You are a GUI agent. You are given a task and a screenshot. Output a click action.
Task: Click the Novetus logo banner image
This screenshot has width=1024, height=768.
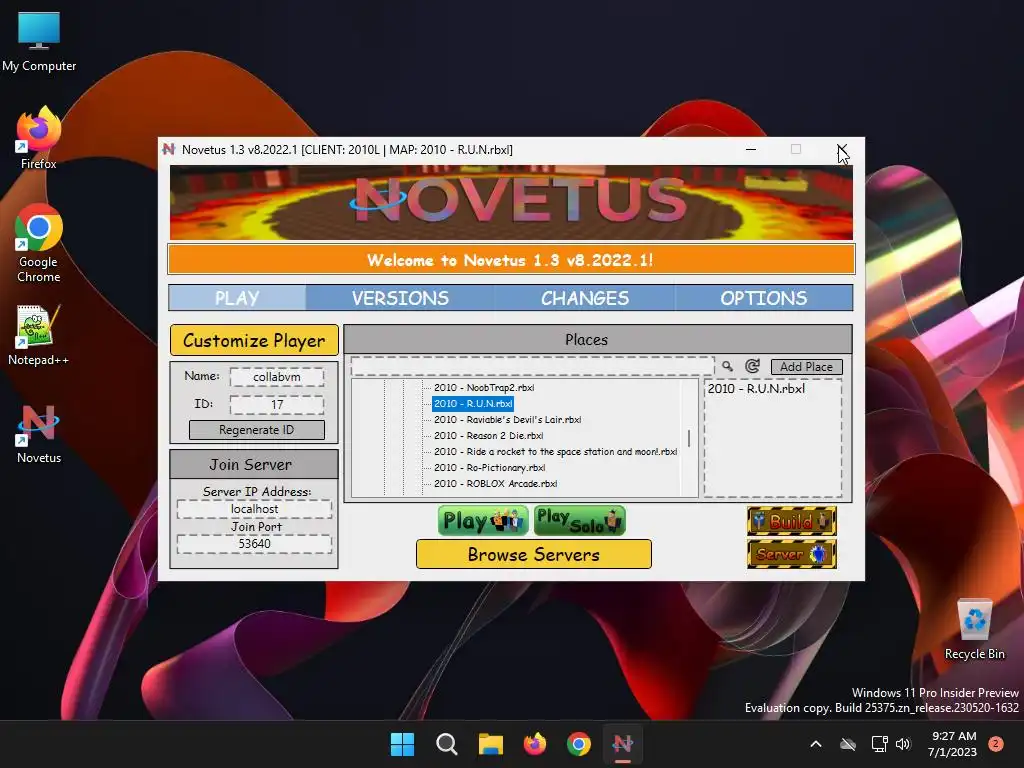(x=511, y=202)
